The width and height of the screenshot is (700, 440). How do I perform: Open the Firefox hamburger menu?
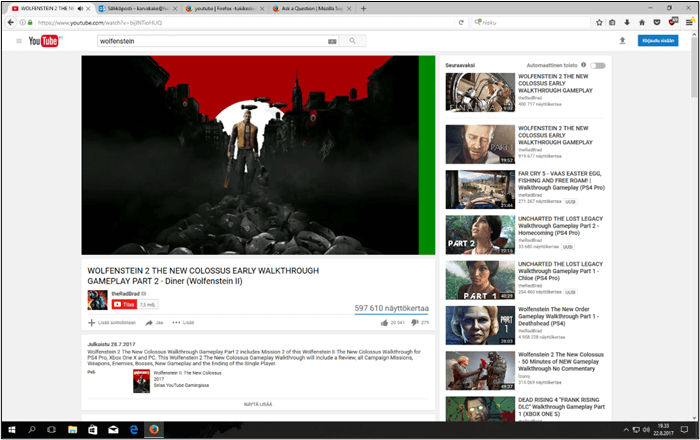[690, 22]
